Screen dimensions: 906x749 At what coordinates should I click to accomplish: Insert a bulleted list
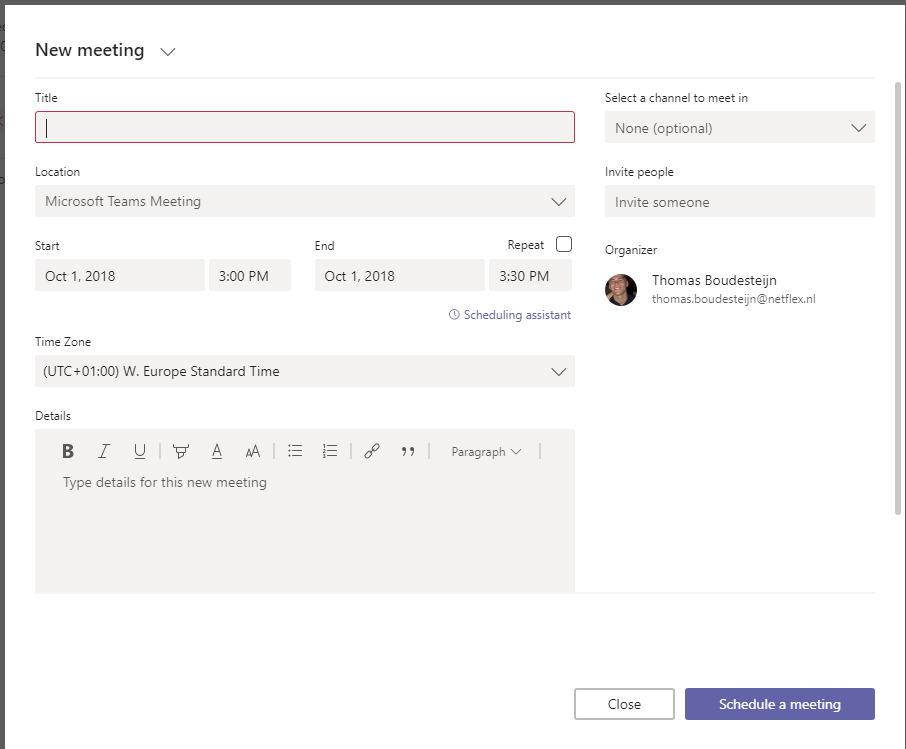(295, 451)
